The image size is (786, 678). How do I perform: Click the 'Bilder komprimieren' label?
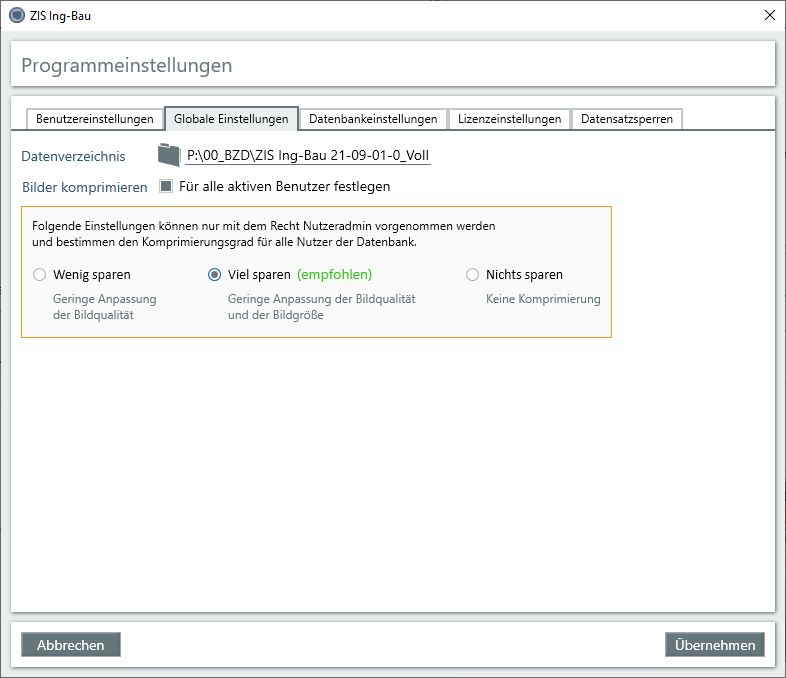85,187
